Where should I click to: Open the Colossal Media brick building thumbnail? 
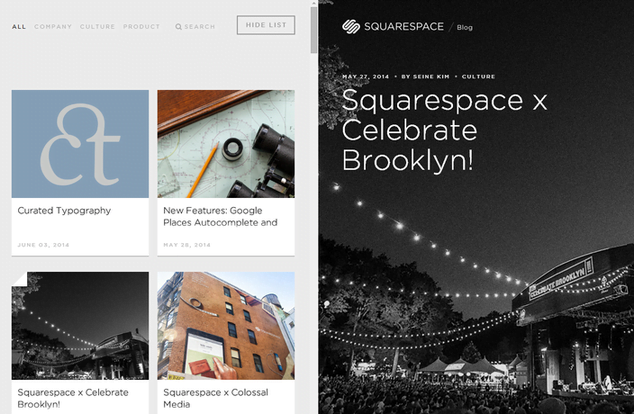226,326
